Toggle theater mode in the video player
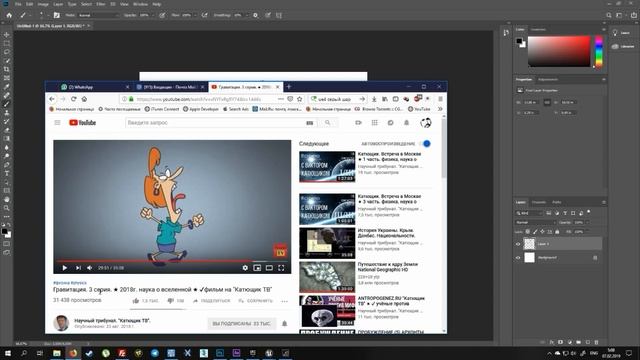This screenshot has height=360, width=640. (x=269, y=268)
